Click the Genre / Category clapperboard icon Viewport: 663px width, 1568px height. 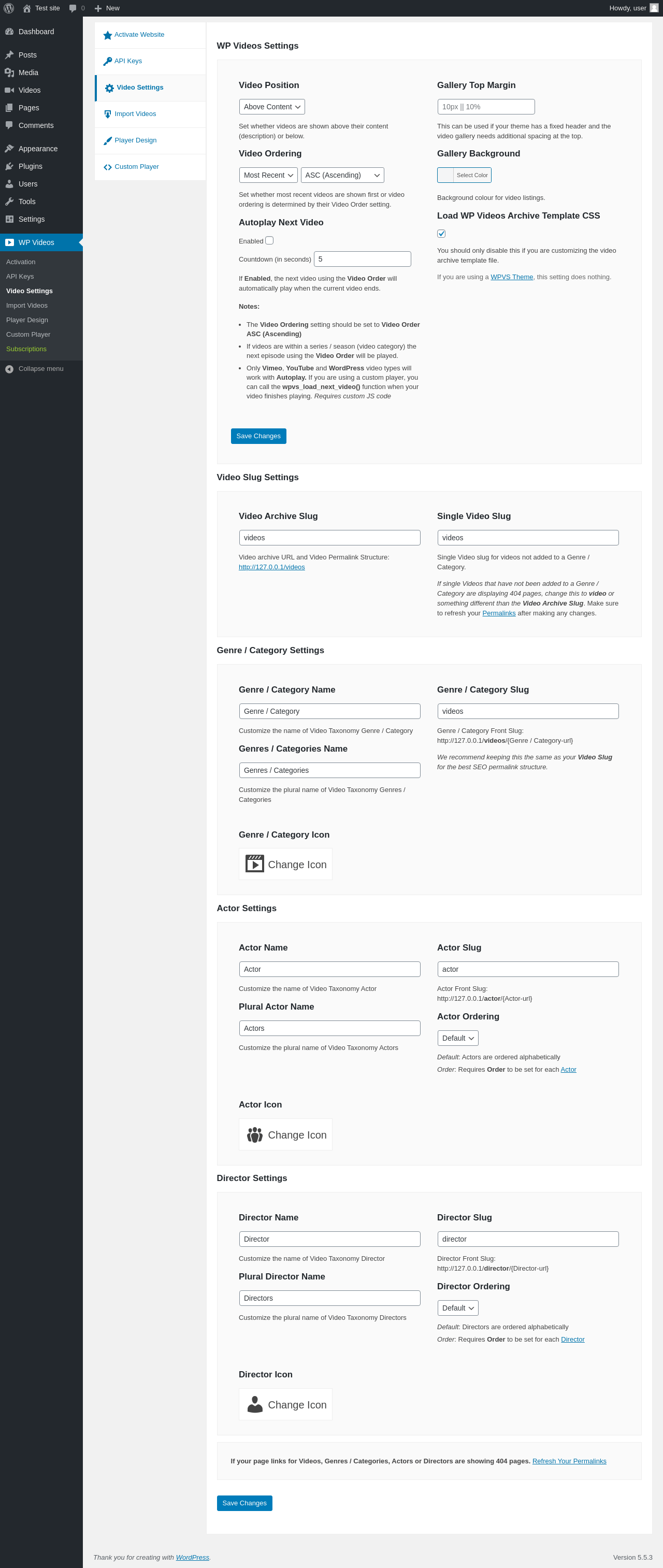click(254, 864)
